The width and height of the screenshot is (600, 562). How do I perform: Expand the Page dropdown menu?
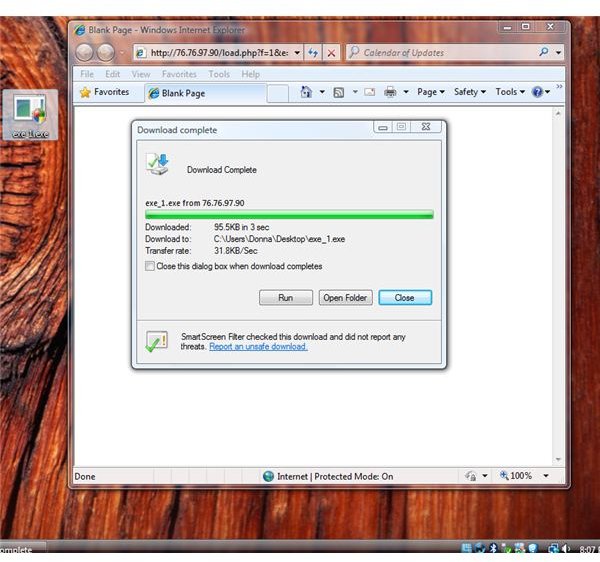click(x=431, y=92)
